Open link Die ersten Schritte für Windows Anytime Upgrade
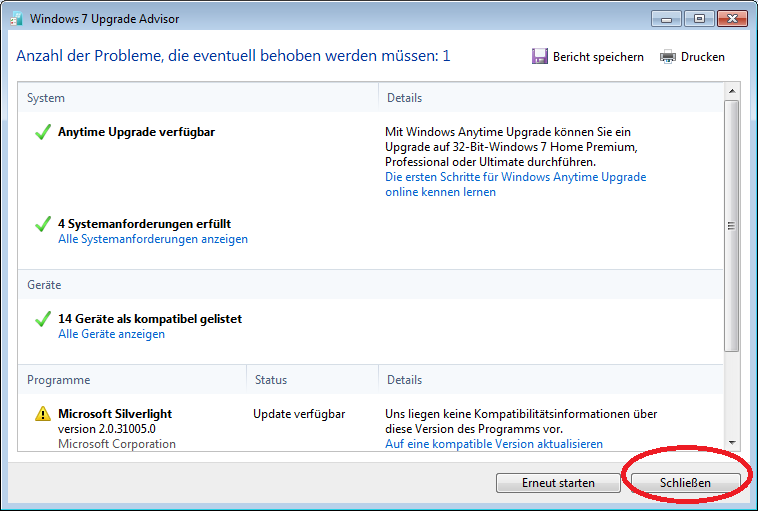758x511 pixels. point(515,184)
